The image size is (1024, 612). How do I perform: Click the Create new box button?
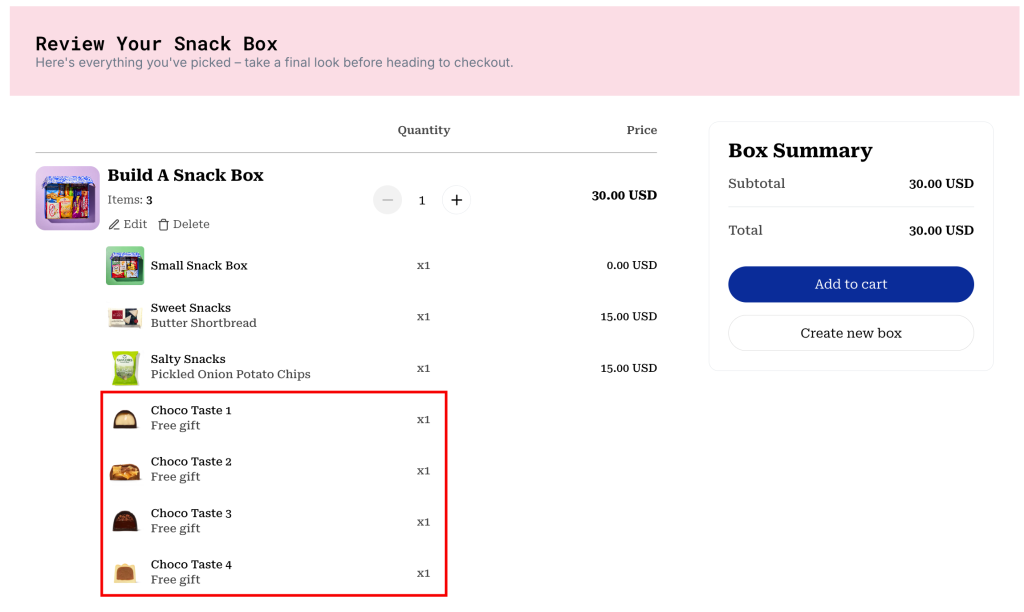(850, 333)
